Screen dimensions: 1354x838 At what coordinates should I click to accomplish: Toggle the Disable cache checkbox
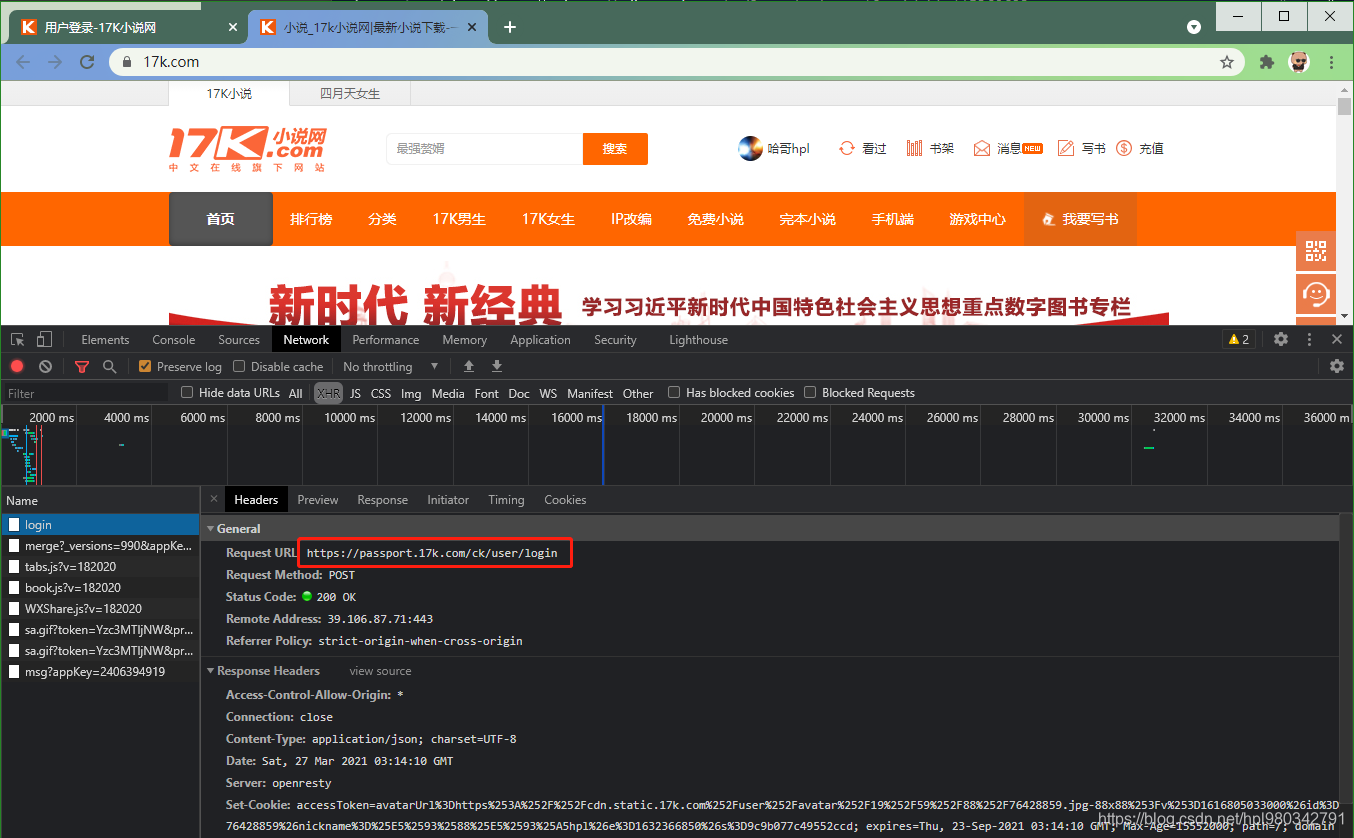click(240, 367)
